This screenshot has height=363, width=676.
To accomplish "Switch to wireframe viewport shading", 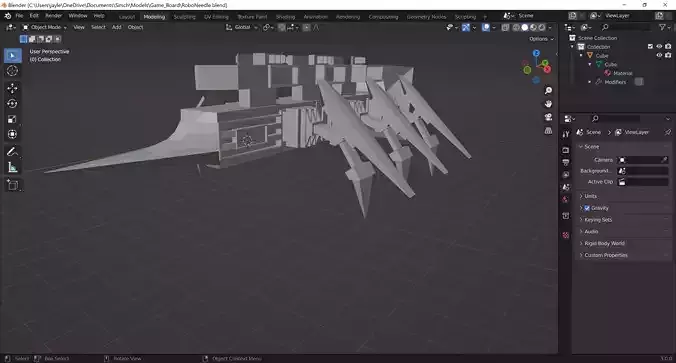I will coord(516,28).
